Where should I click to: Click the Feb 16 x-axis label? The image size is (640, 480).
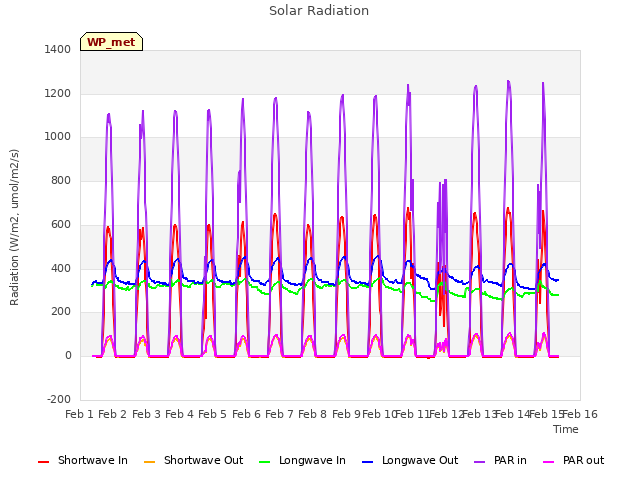(x=580, y=414)
